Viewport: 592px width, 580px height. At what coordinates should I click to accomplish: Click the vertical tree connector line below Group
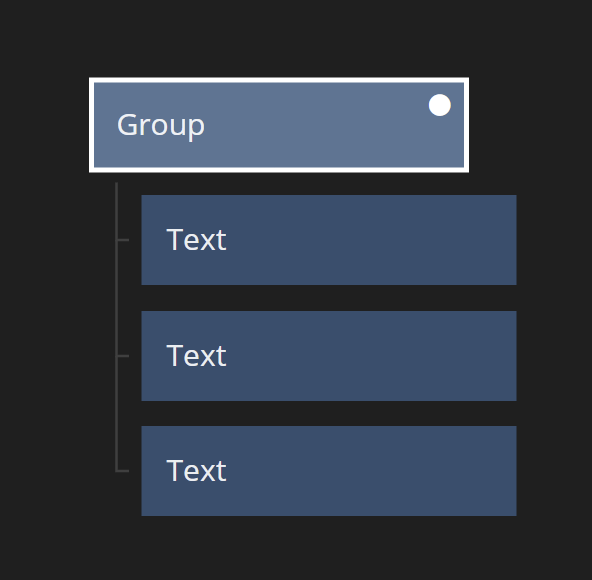pos(117,327)
